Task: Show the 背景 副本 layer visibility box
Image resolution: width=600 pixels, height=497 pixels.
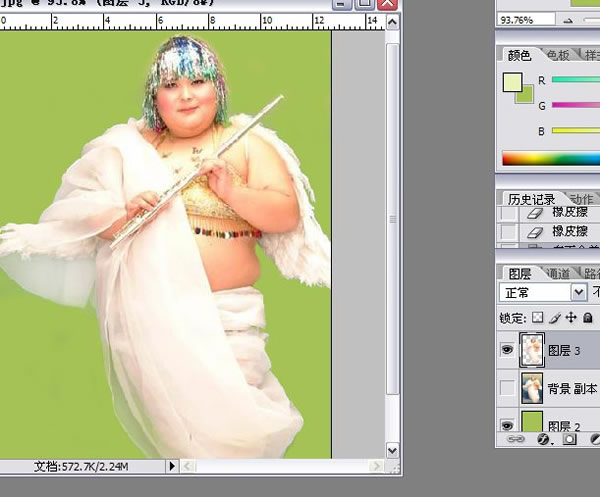Action: tap(508, 388)
